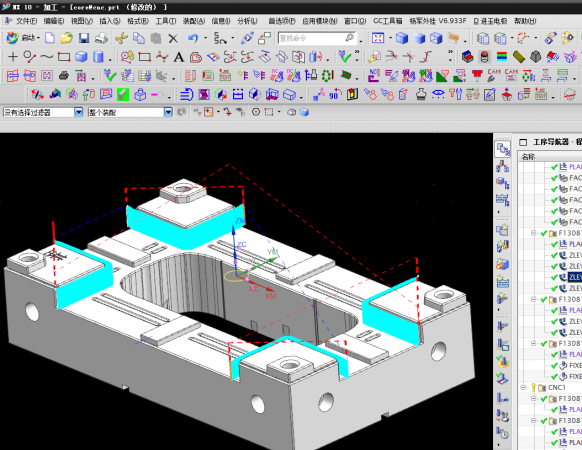Collapse the F1308 group above the FIXE operations
Viewport: 582px width, 450px height.
534,343
